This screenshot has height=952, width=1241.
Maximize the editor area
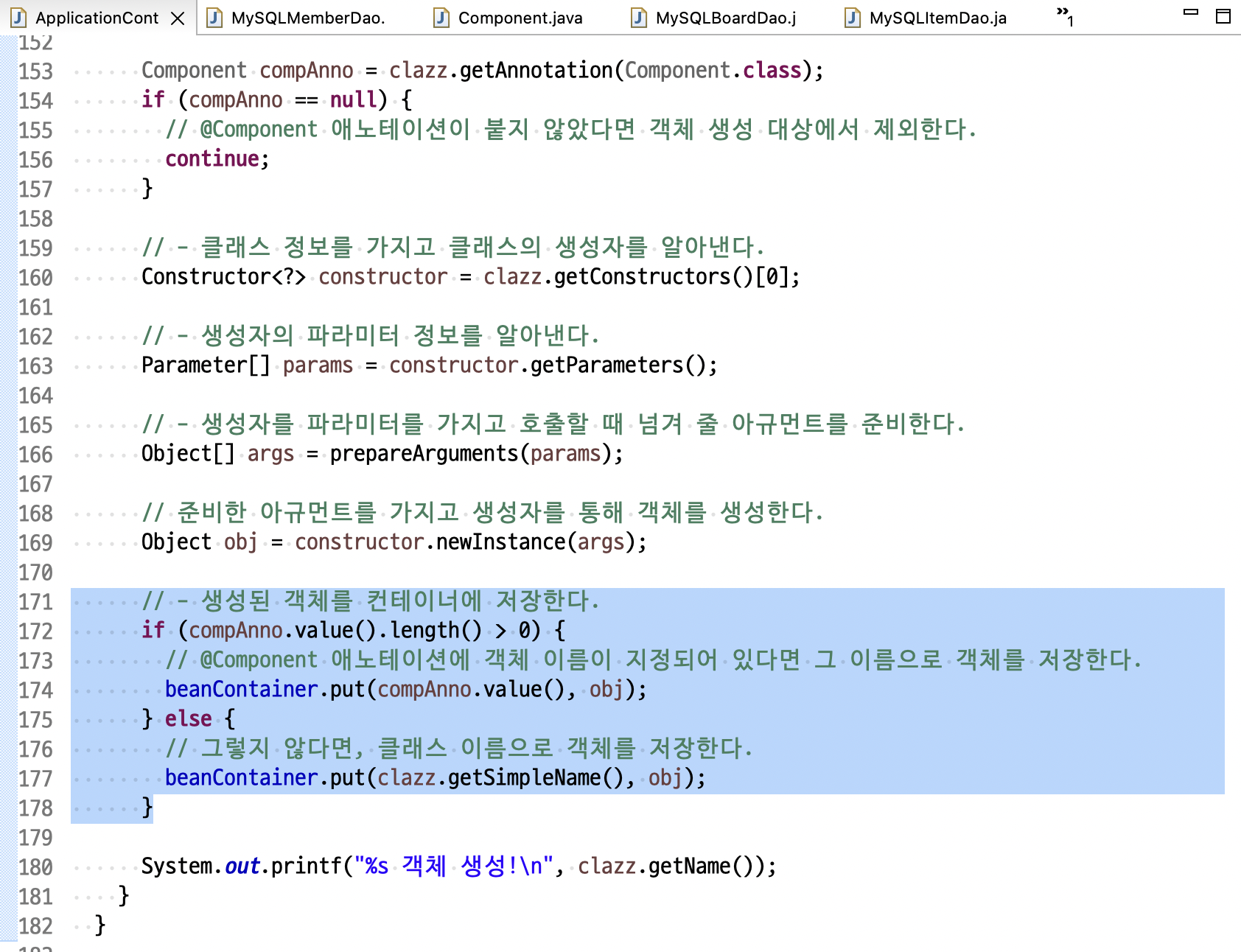1223,16
